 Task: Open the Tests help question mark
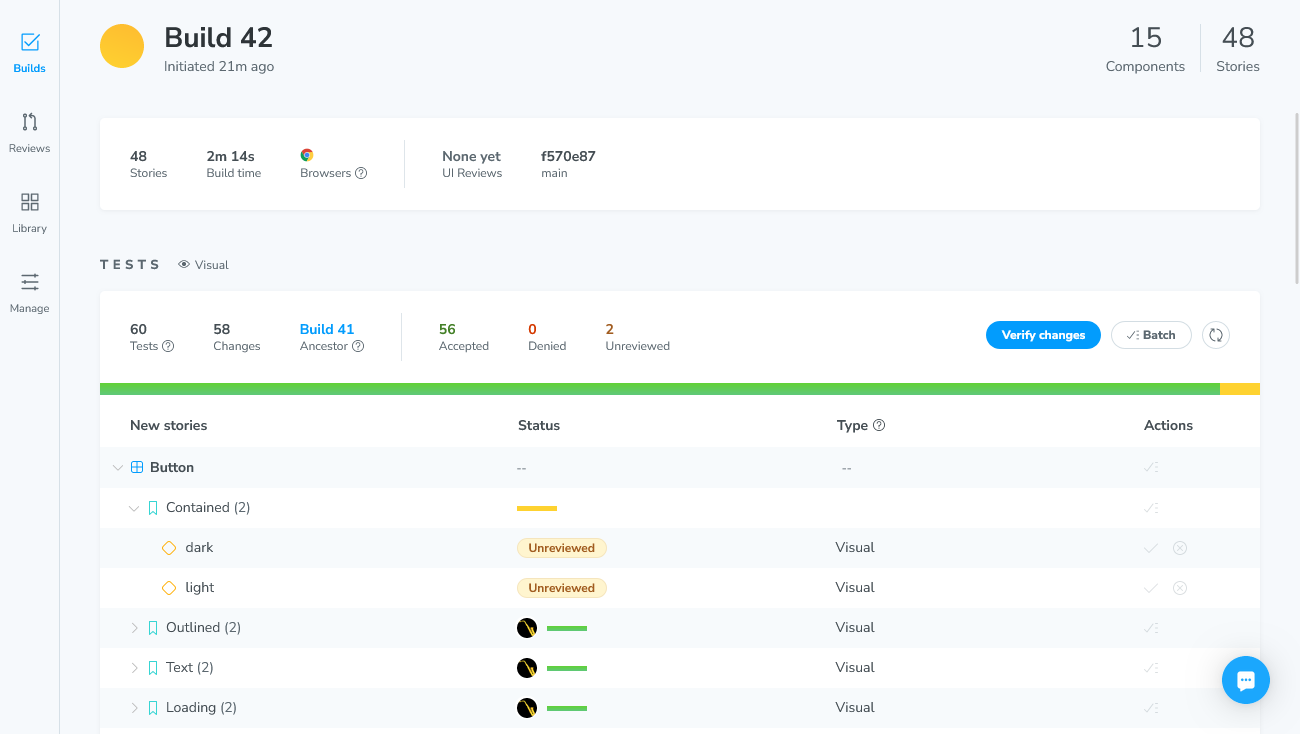tap(168, 346)
